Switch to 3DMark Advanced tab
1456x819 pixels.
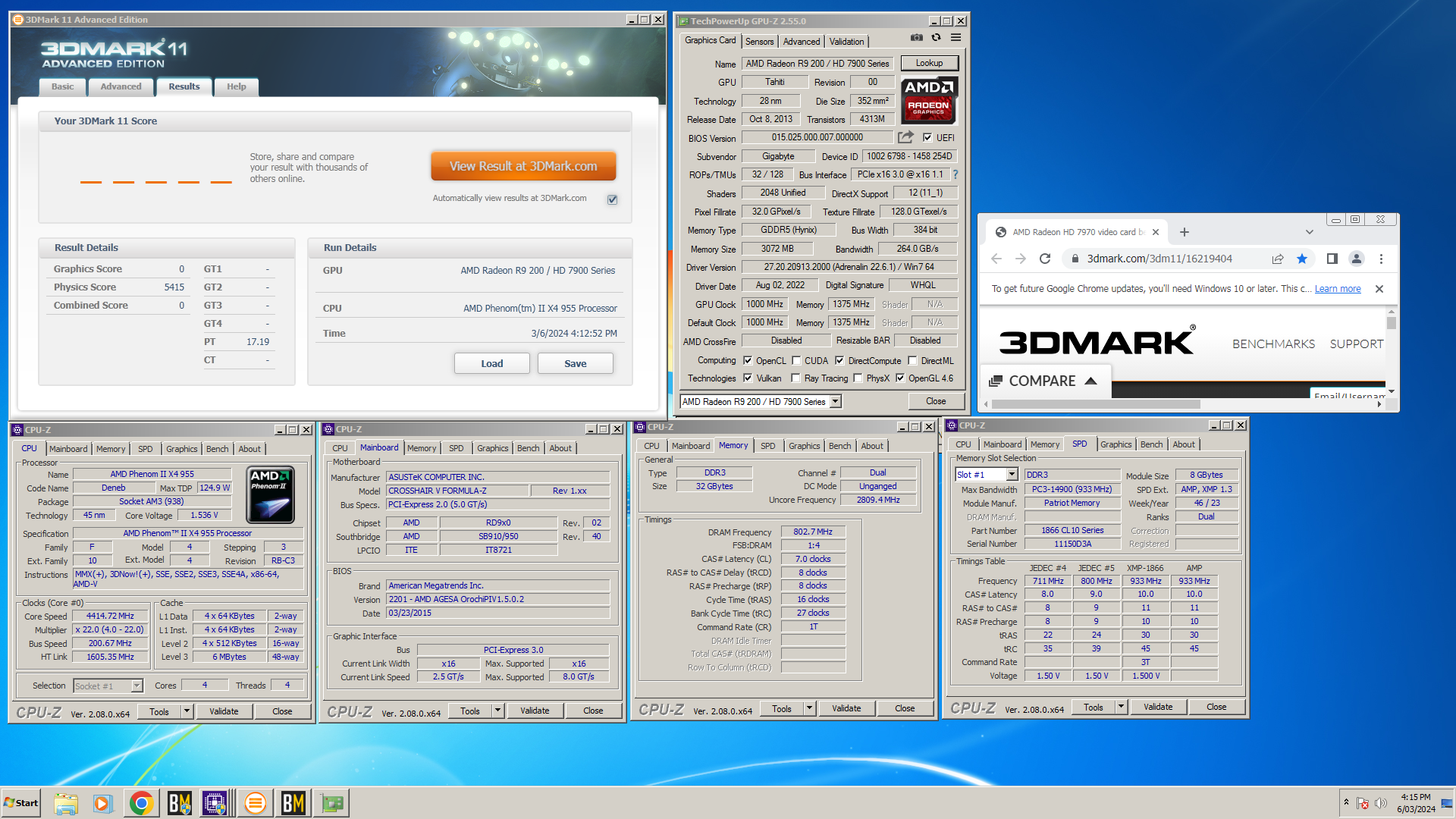(x=121, y=86)
